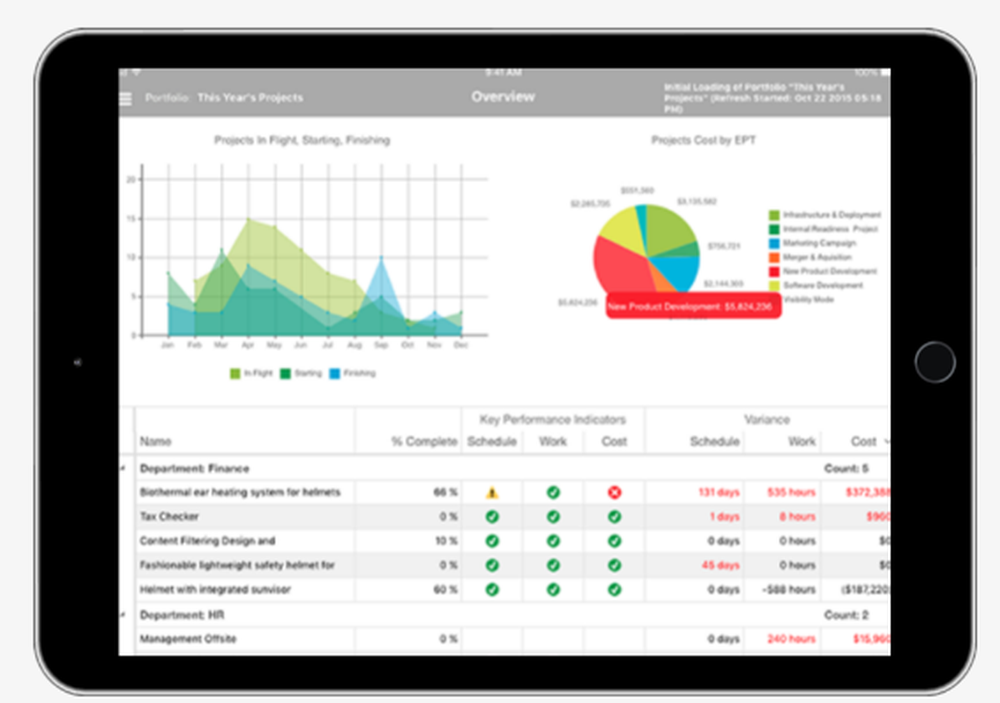1000x703 pixels.
Task: Click the Schedule KPI check for Helmet with integrated sunvisor
Action: pos(492,589)
